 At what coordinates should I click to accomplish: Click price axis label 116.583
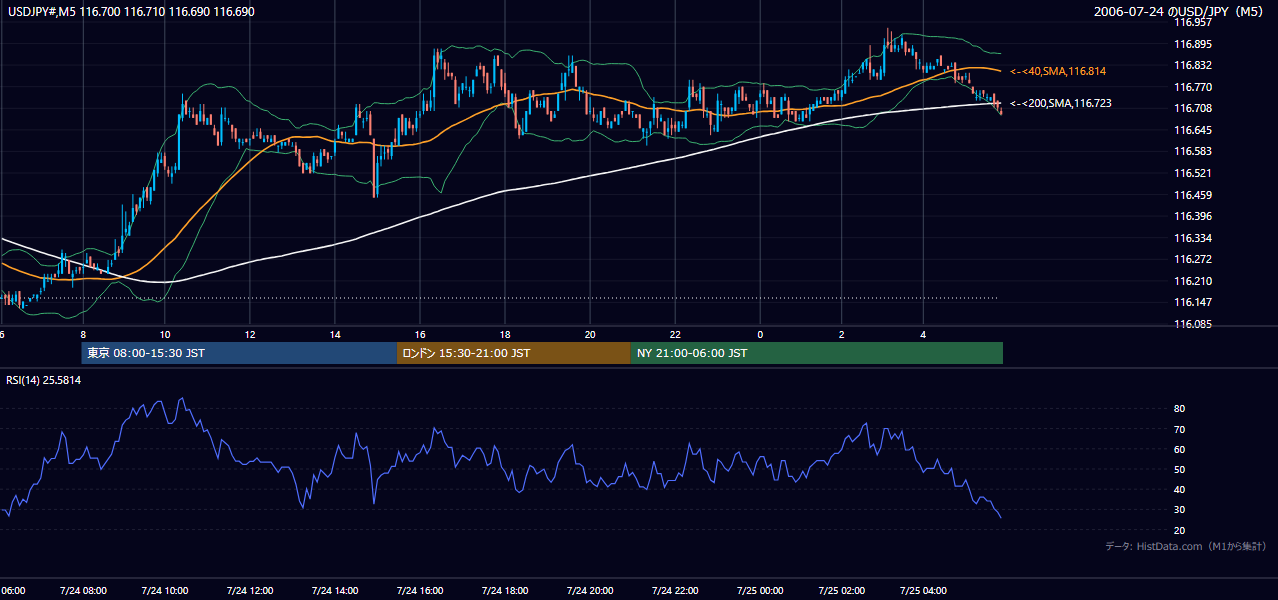(x=1193, y=151)
